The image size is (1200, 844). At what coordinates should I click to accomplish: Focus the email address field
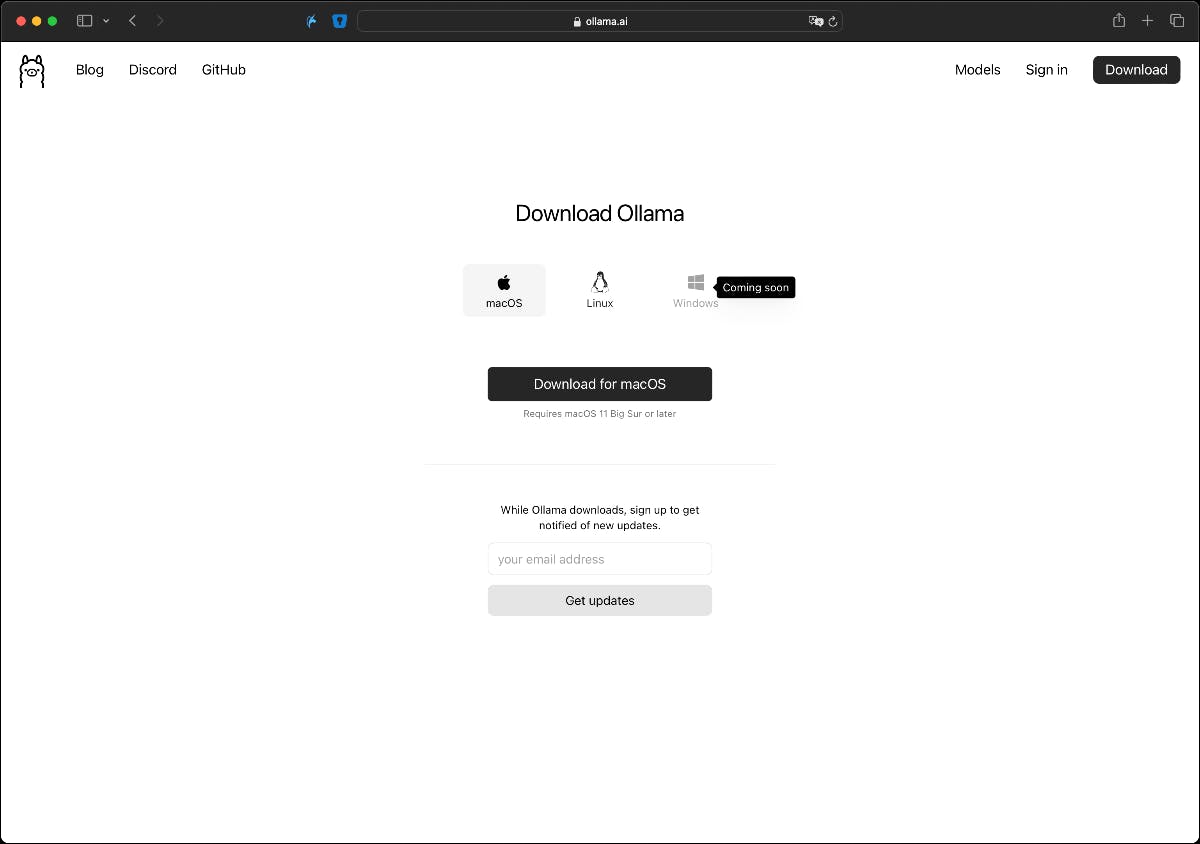pyautogui.click(x=600, y=559)
